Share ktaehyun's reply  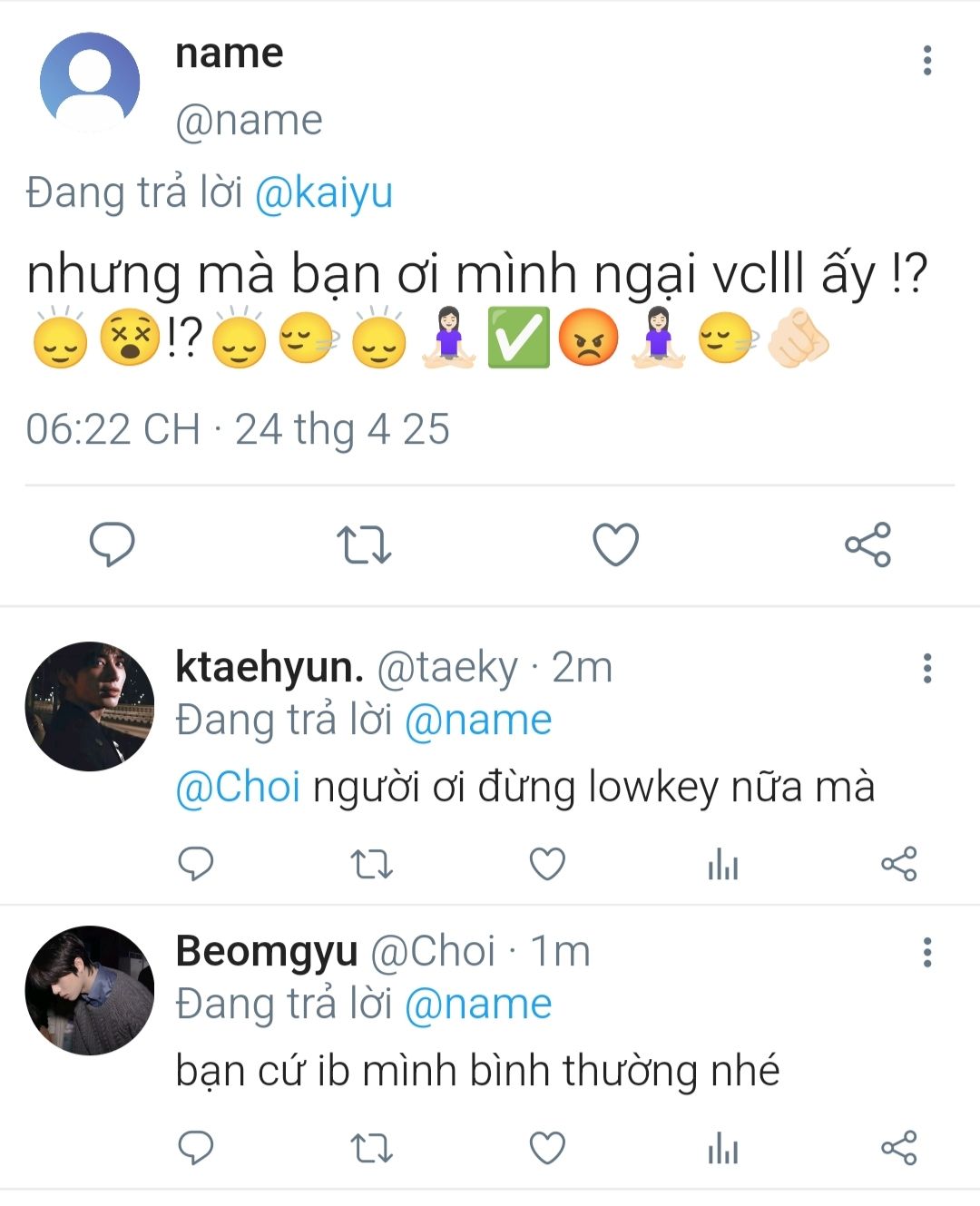(898, 864)
